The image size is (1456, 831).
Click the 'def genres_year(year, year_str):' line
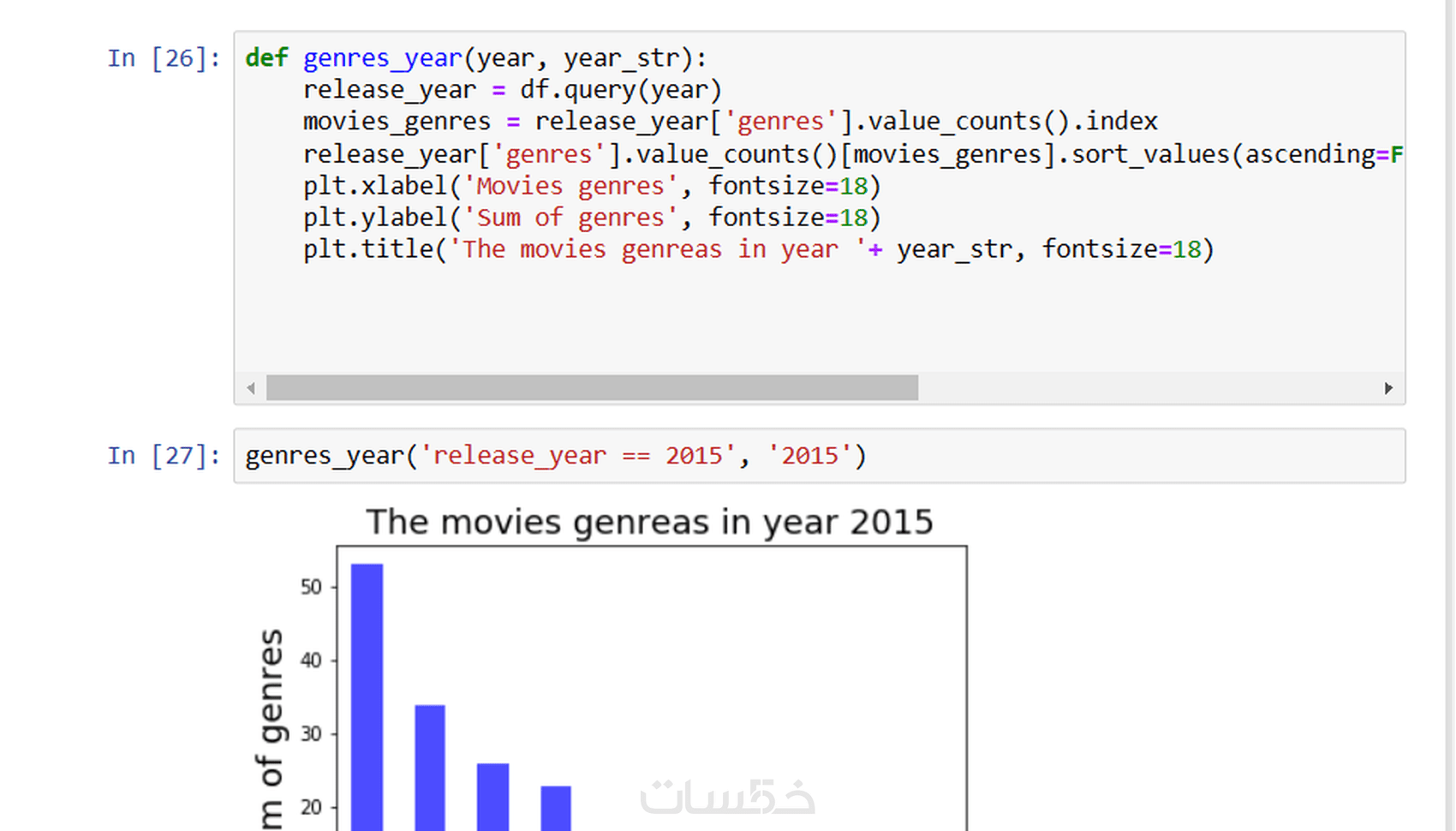pos(476,58)
